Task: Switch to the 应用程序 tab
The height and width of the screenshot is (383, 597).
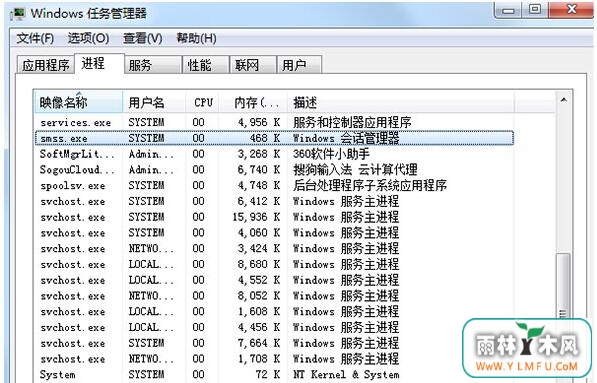Action: click(x=46, y=65)
